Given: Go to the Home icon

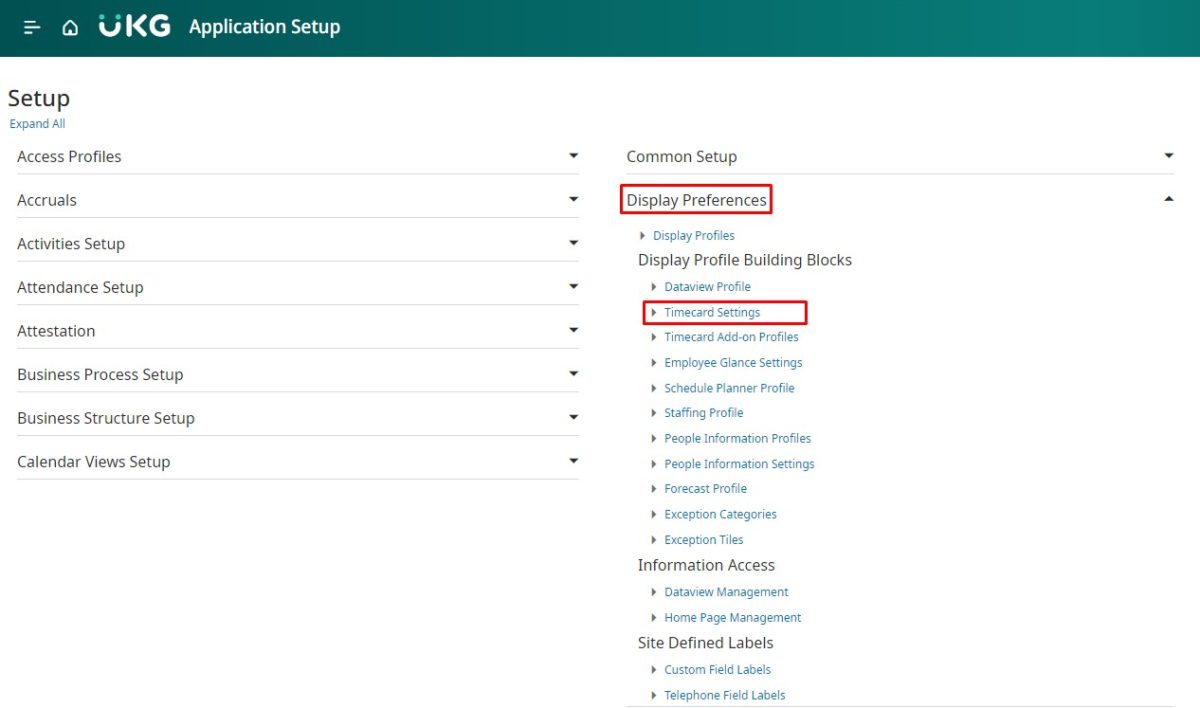Looking at the screenshot, I should pyautogui.click(x=70, y=28).
